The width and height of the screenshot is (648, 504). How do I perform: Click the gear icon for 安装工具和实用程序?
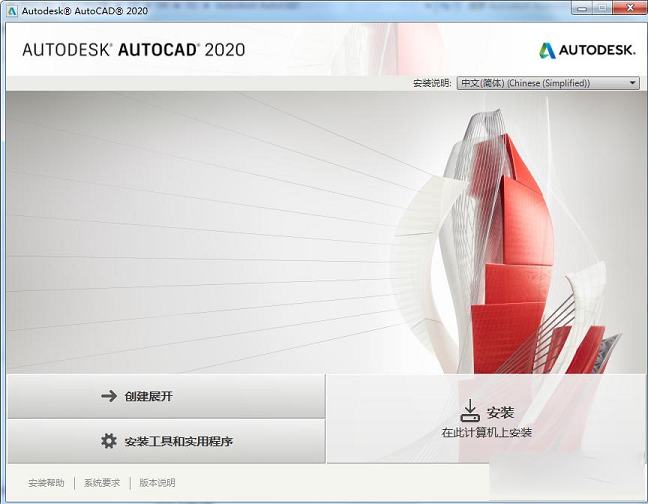(109, 441)
